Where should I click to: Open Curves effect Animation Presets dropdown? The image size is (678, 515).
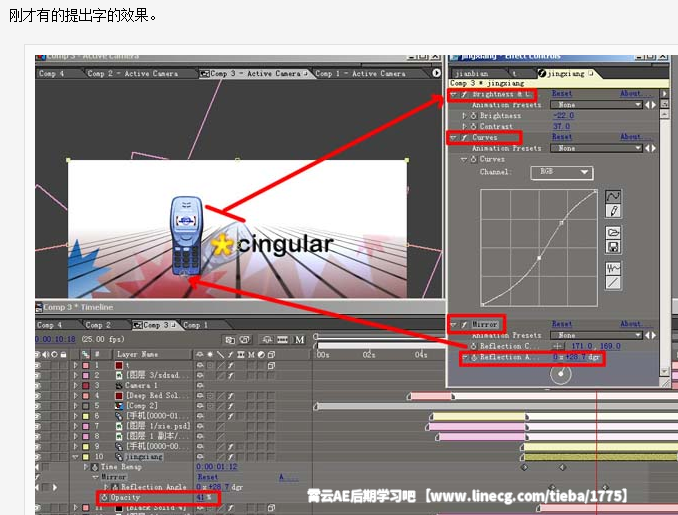[x=596, y=148]
